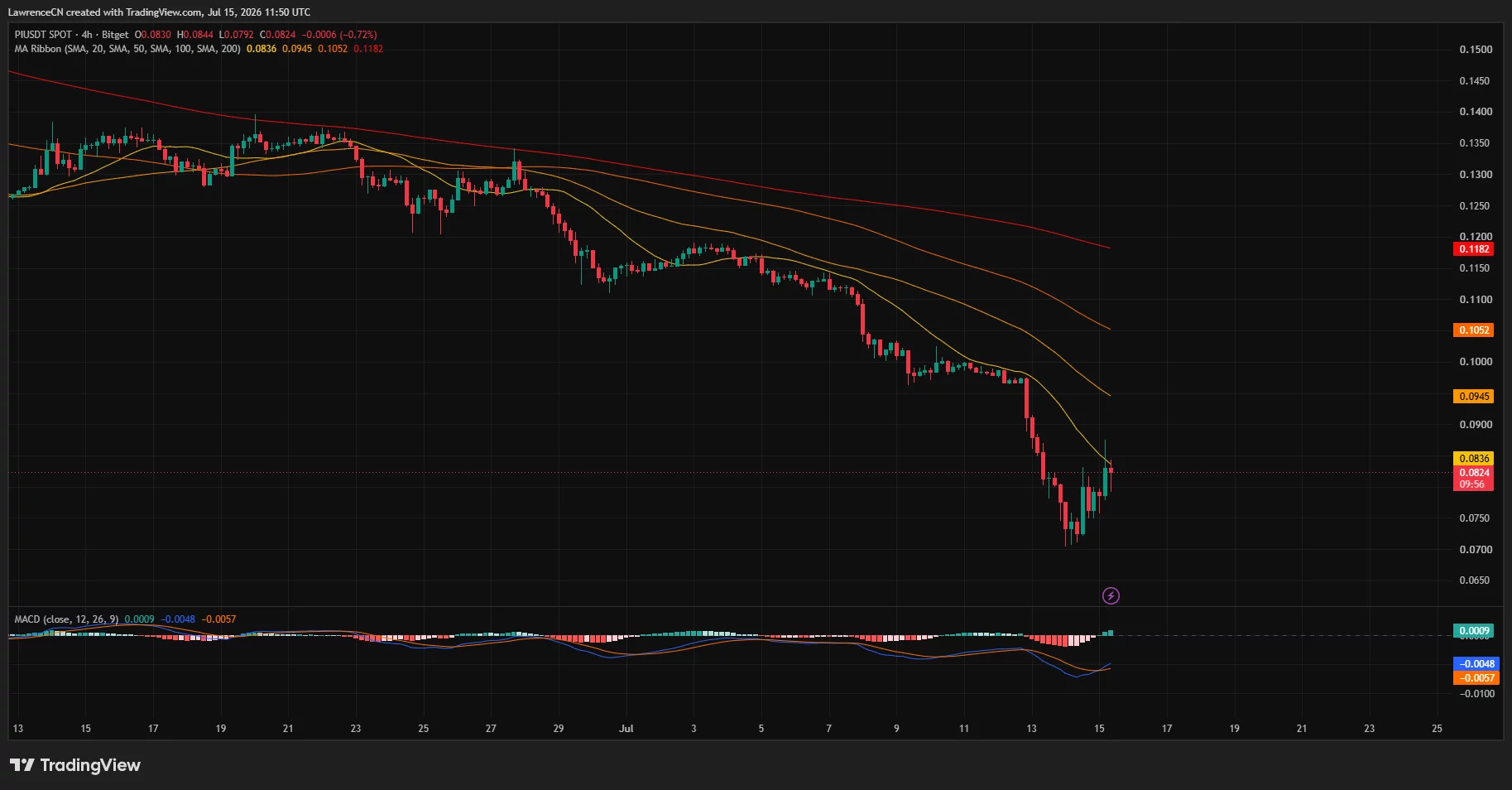1512x790 pixels.
Task: Click the 0.0945 SMA 50 price tag
Action: 1474,397
